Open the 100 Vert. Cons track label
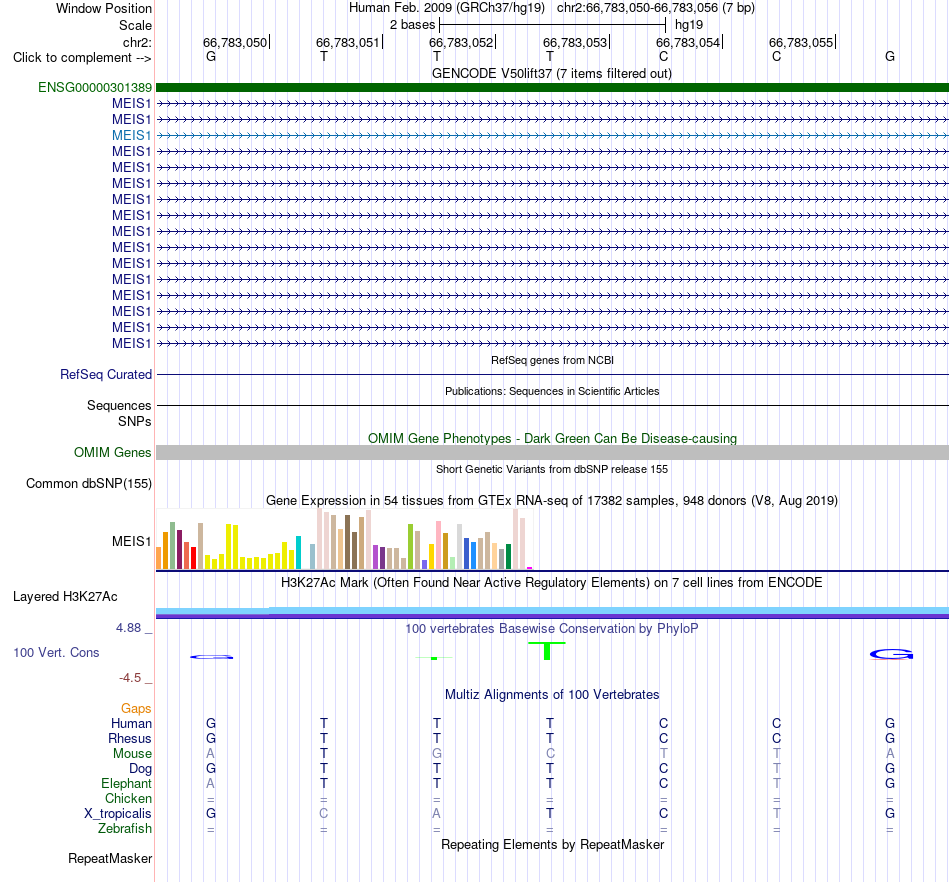The image size is (950, 882). pos(56,652)
